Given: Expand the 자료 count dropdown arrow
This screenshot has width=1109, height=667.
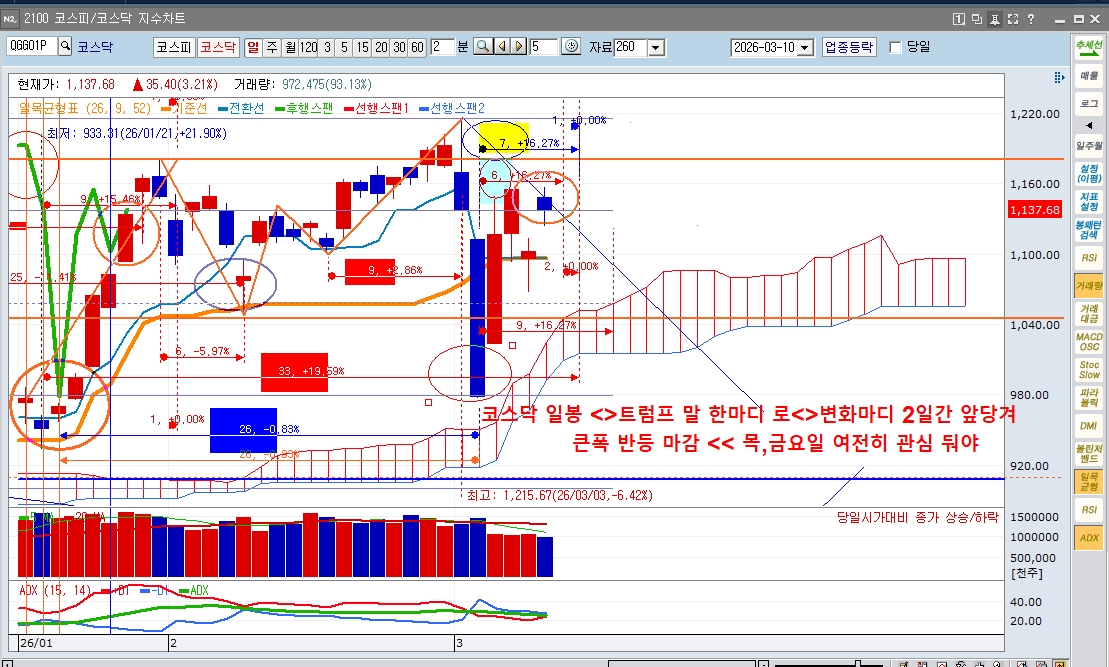Looking at the screenshot, I should tap(656, 47).
